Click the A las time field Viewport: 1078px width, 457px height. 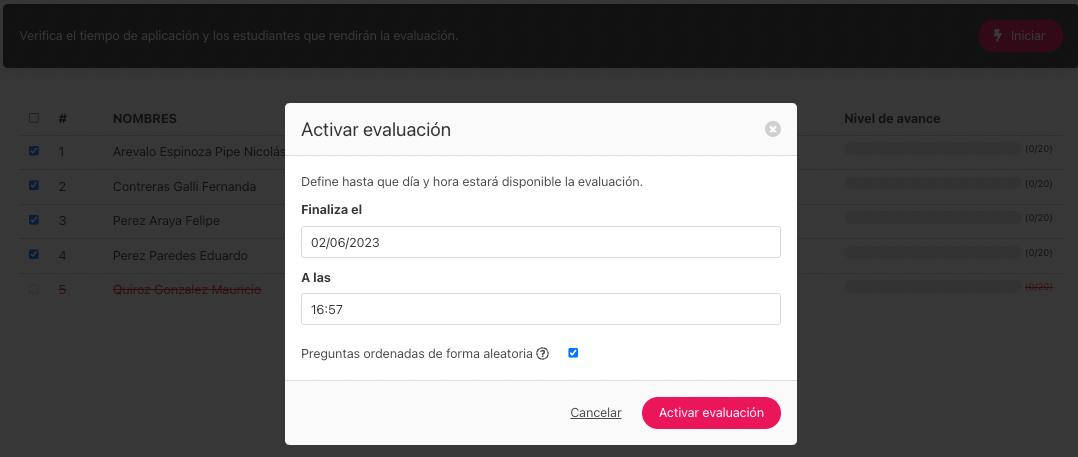tap(540, 309)
